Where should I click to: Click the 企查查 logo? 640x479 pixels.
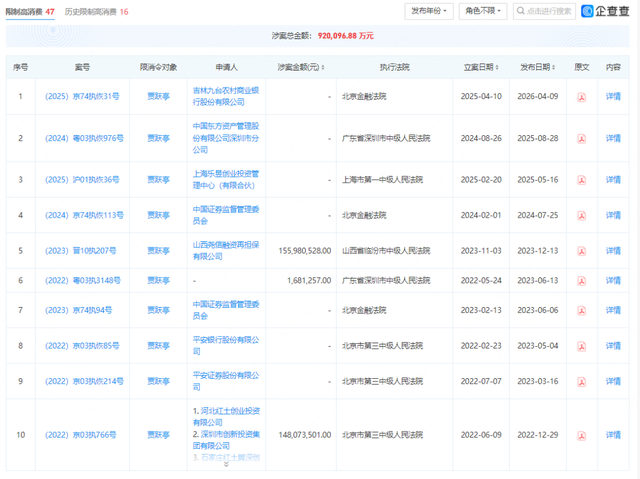pyautogui.click(x=605, y=11)
